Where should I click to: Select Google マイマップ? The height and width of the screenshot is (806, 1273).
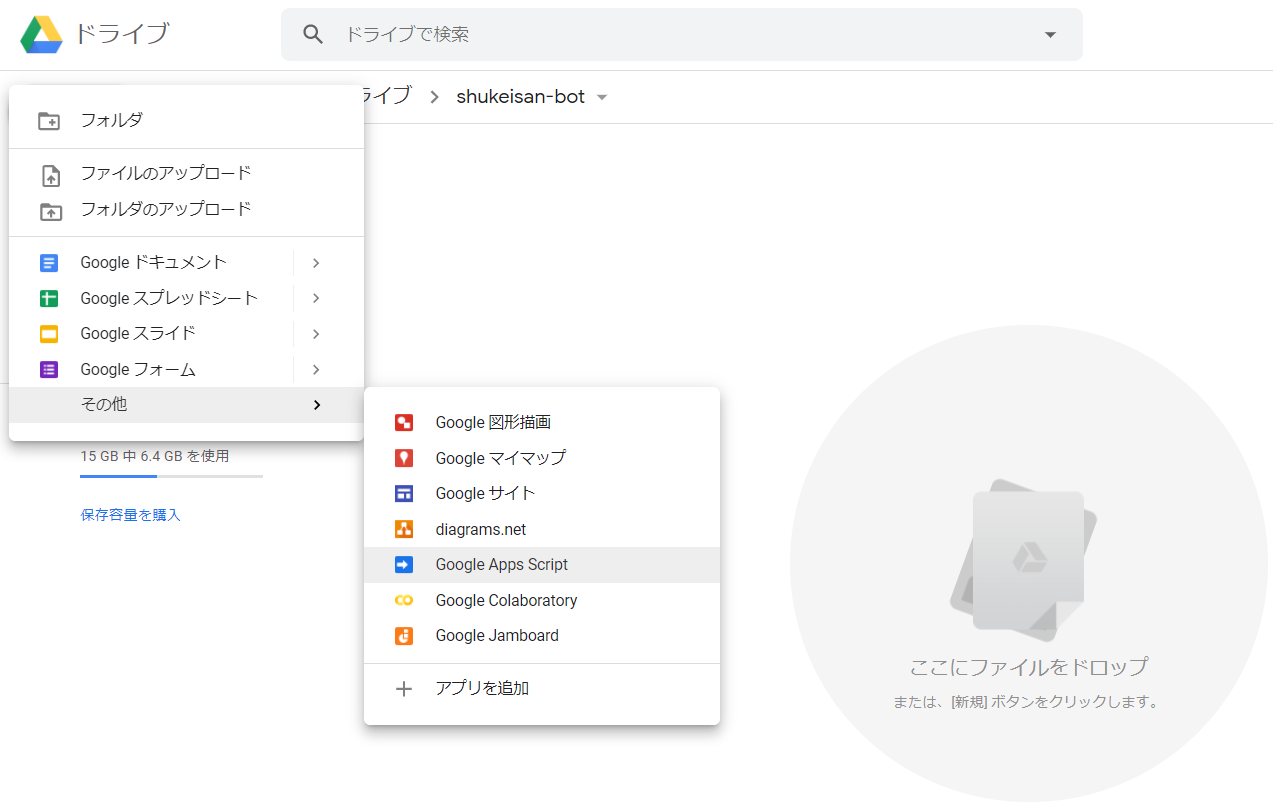point(542,458)
